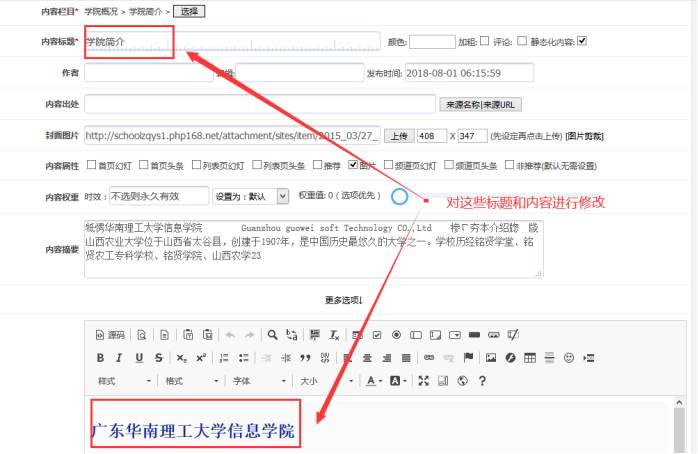Toggle the 静态化内容 checkbox
The image size is (698, 454).
582,41
